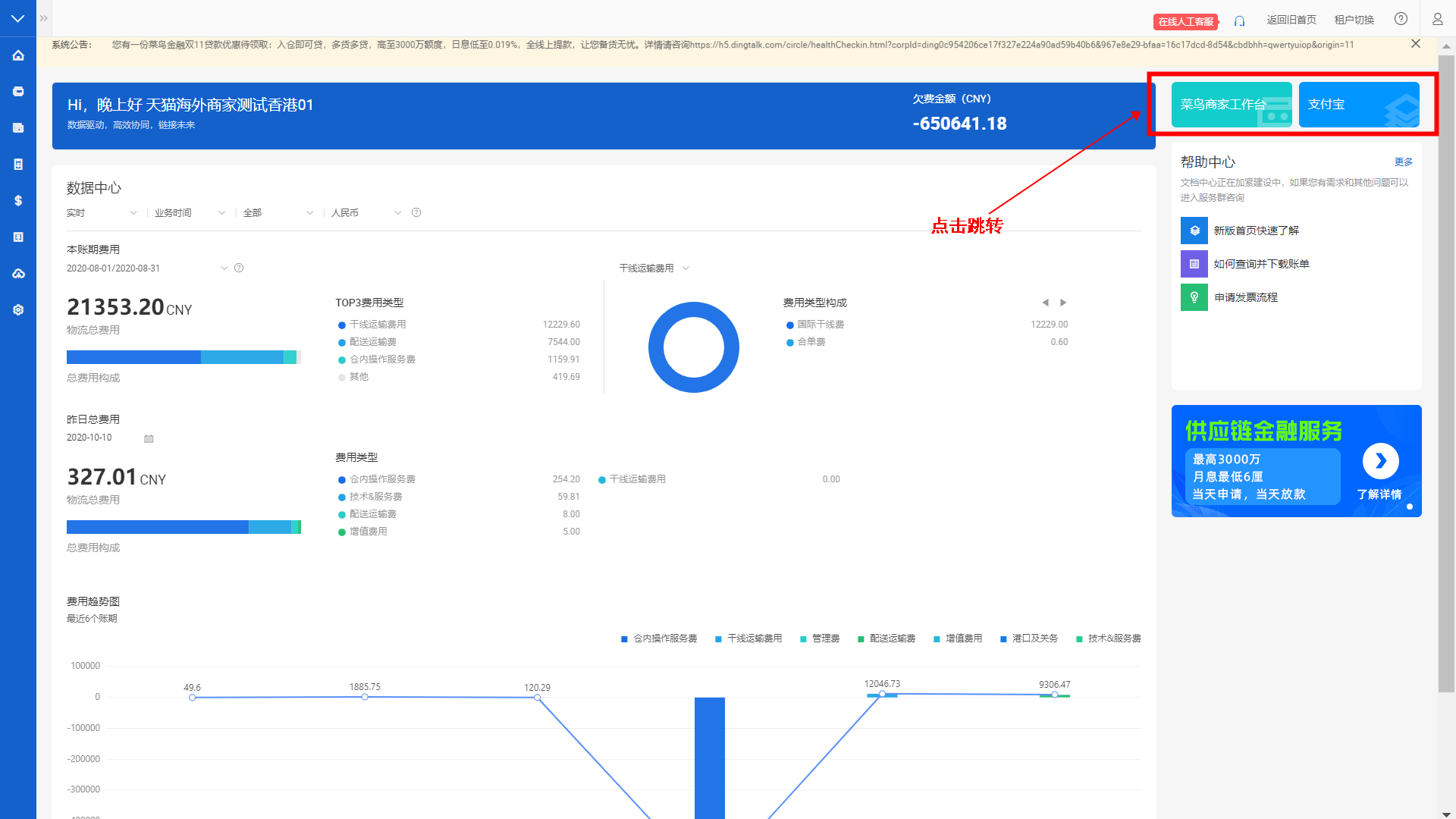Toggle 仓内操作服务费 legend in trend chart
1456x819 pixels.
click(x=658, y=639)
